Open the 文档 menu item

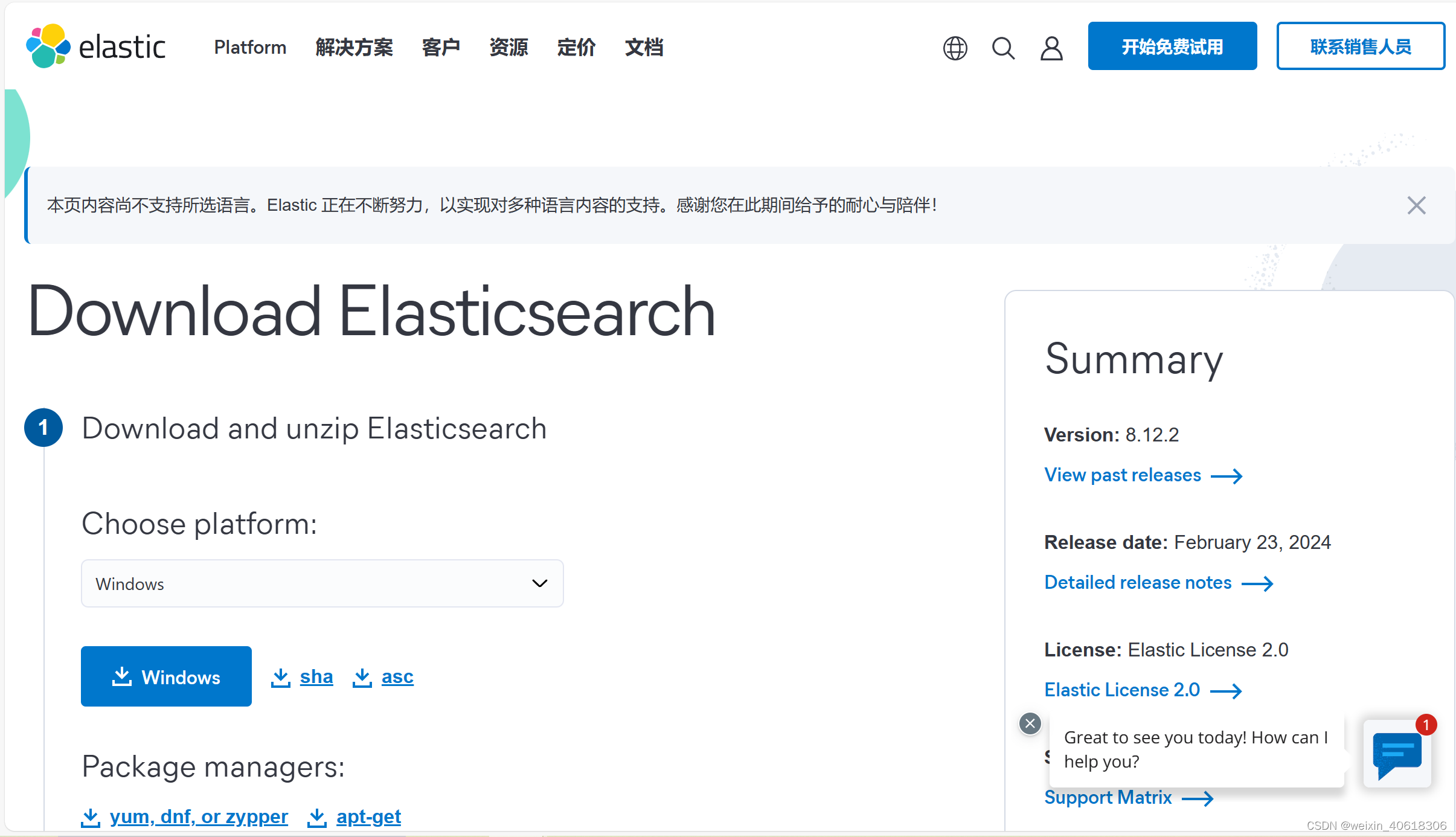click(643, 47)
